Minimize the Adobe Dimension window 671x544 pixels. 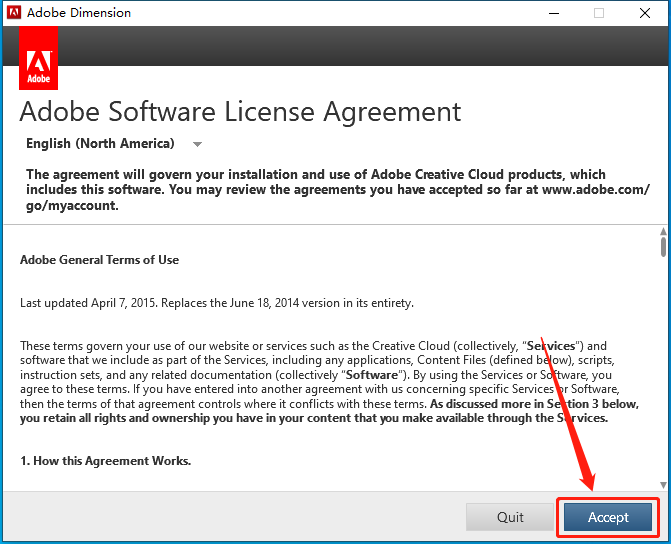(554, 13)
